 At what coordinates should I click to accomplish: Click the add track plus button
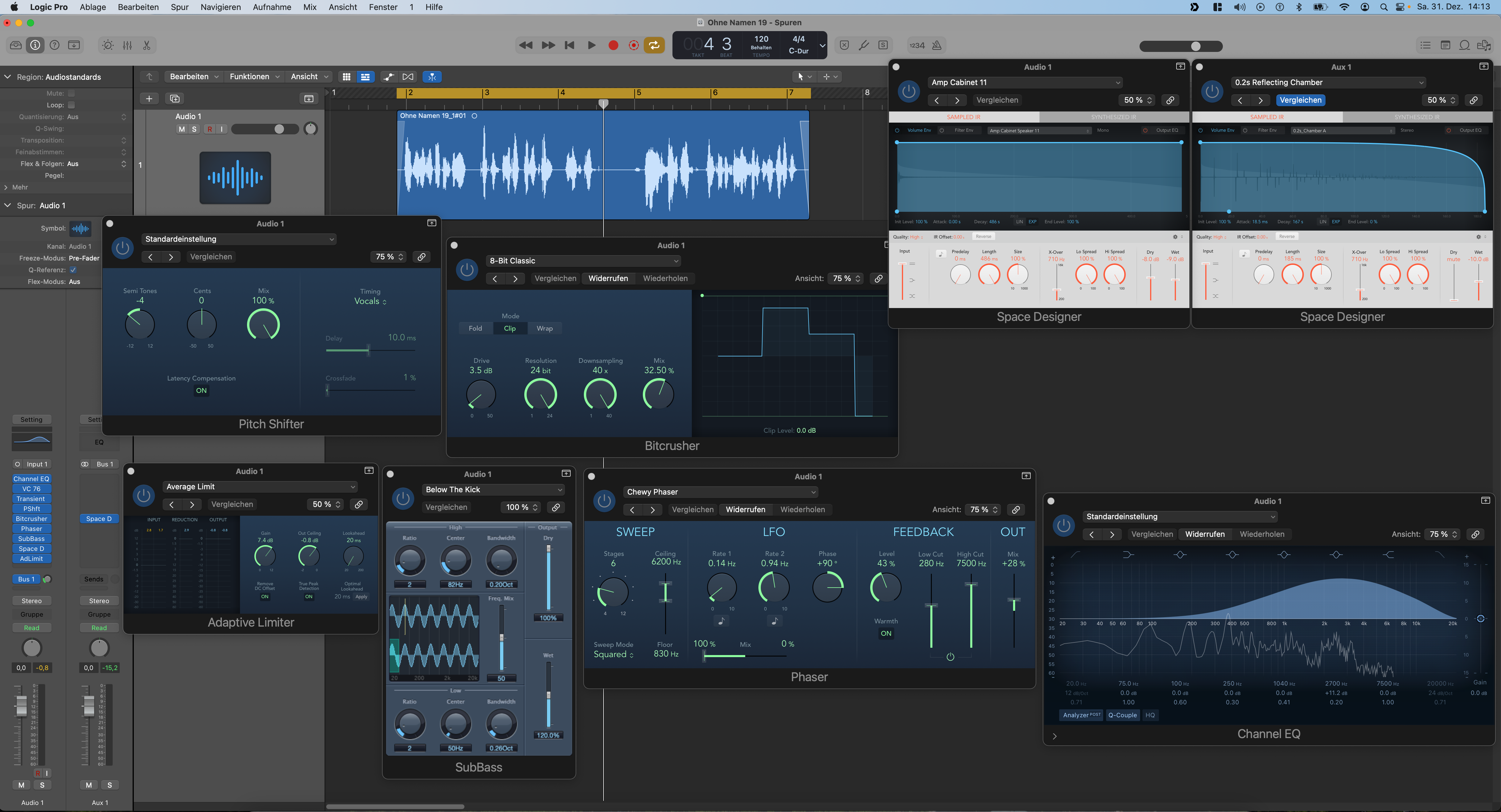pyautogui.click(x=149, y=99)
